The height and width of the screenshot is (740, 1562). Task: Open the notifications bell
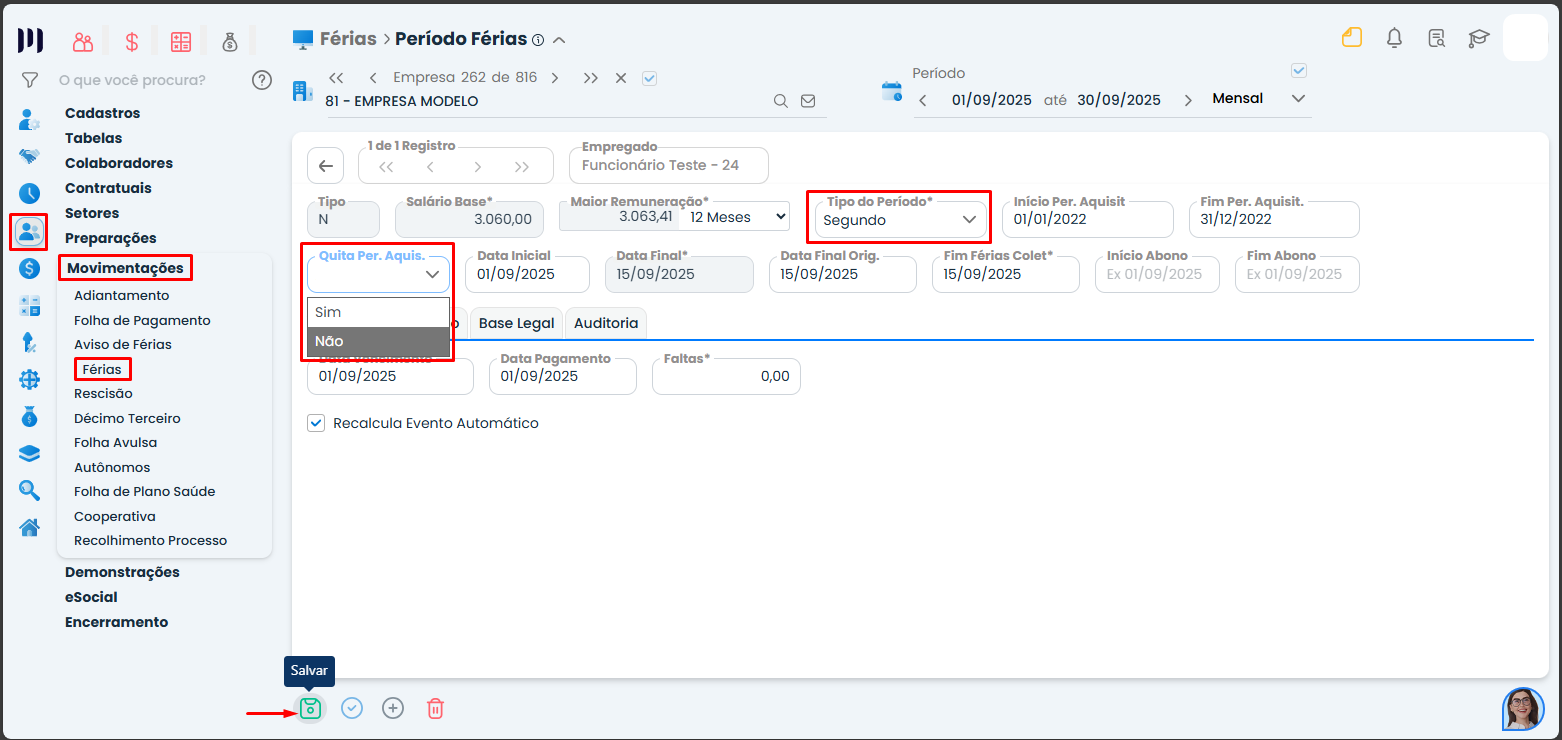(1394, 38)
